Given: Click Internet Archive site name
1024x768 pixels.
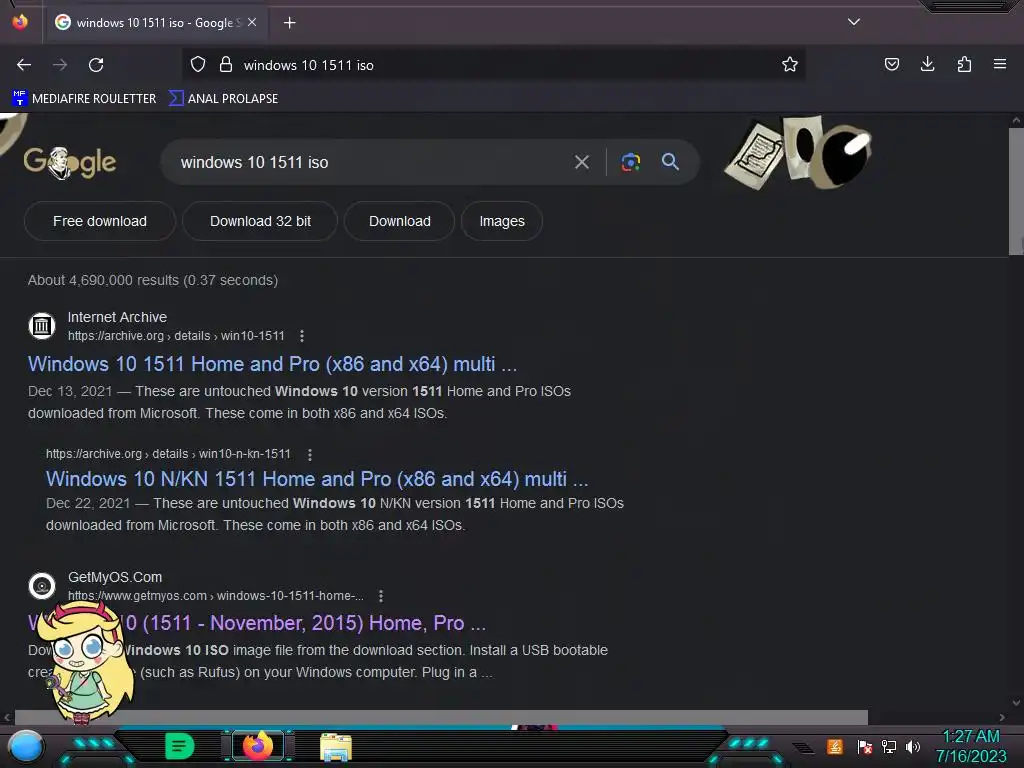Looking at the screenshot, I should click(118, 317).
